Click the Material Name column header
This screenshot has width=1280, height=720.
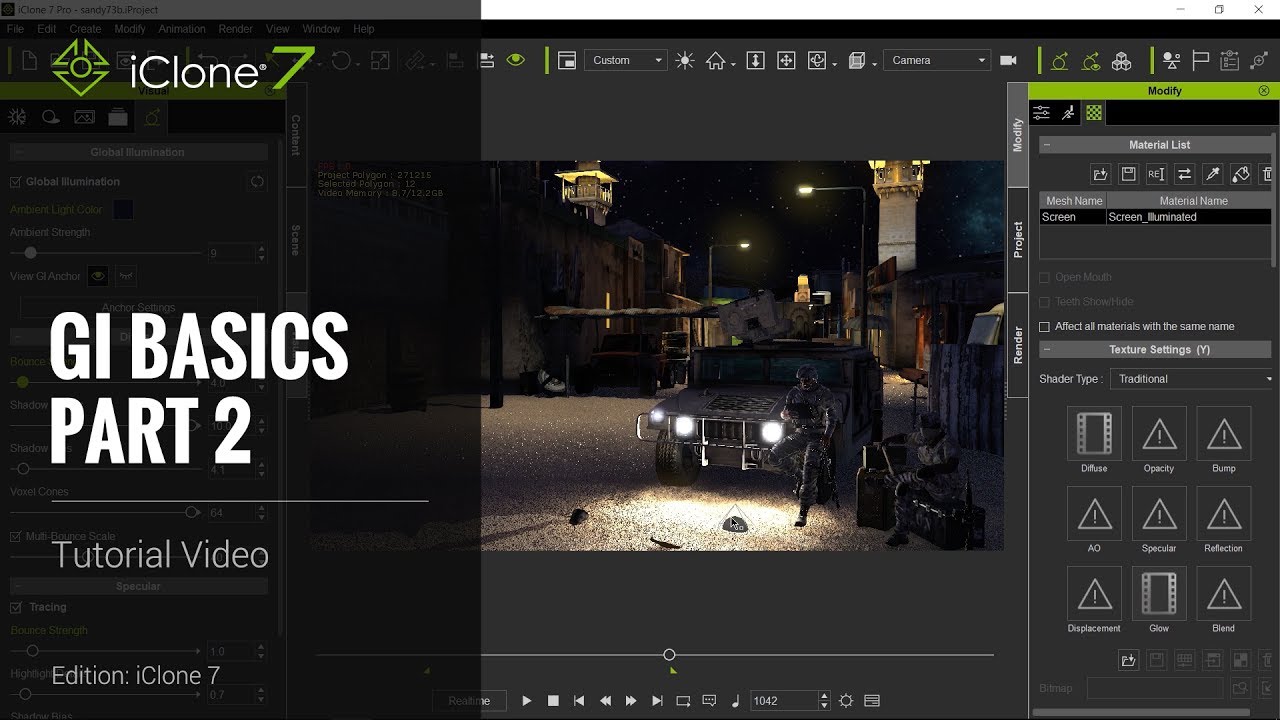click(x=1190, y=201)
